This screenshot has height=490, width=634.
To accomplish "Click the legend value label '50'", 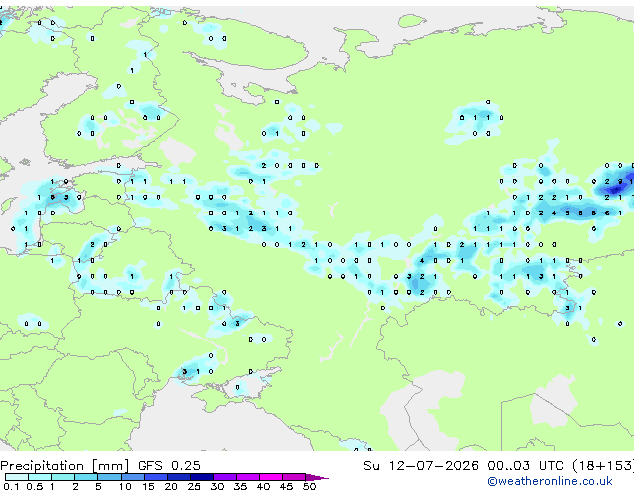I will [x=309, y=486].
